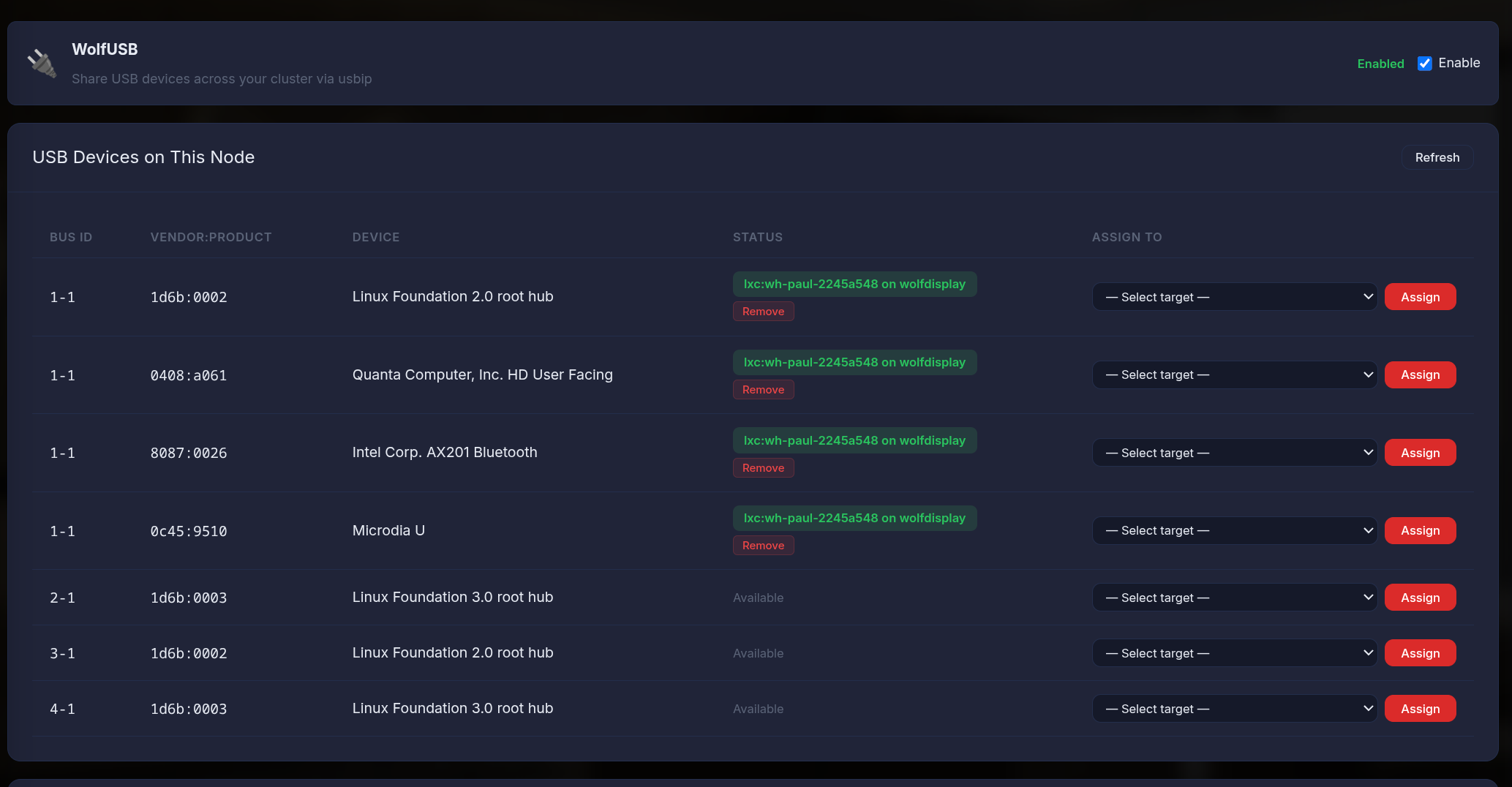
Task: Click the DEVICE column header
Action: click(376, 237)
